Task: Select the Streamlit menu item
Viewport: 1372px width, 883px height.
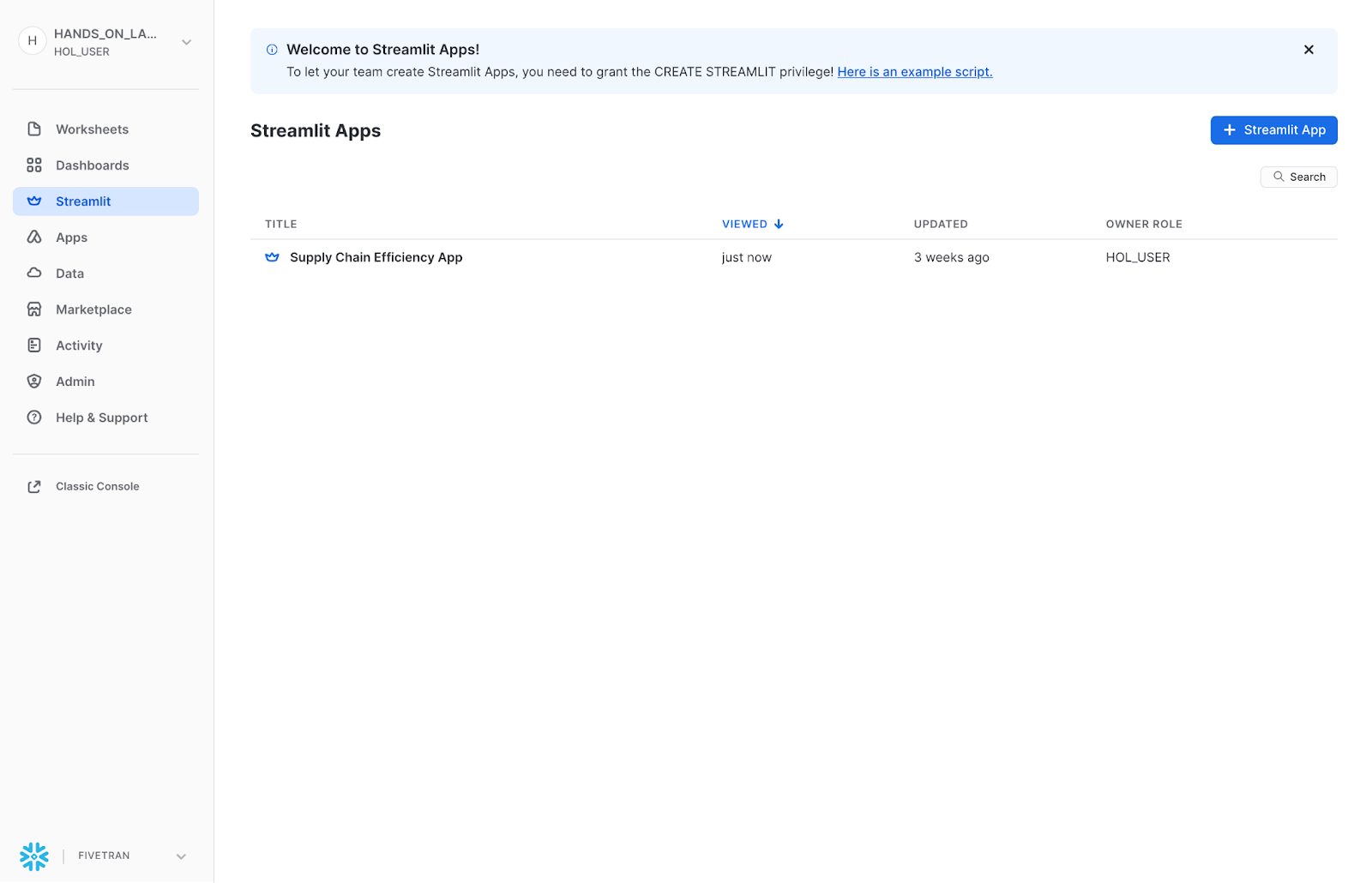Action: (x=105, y=201)
